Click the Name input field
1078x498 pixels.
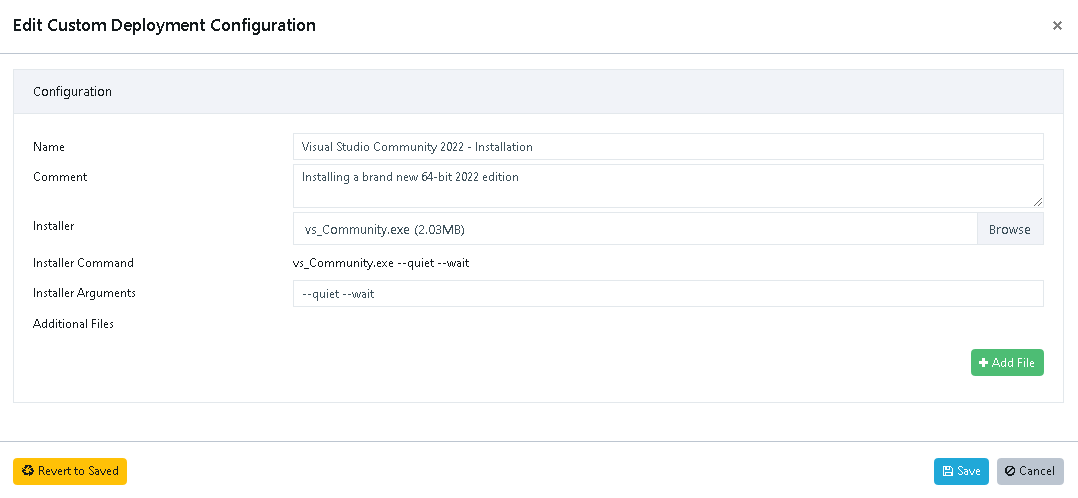[668, 147]
